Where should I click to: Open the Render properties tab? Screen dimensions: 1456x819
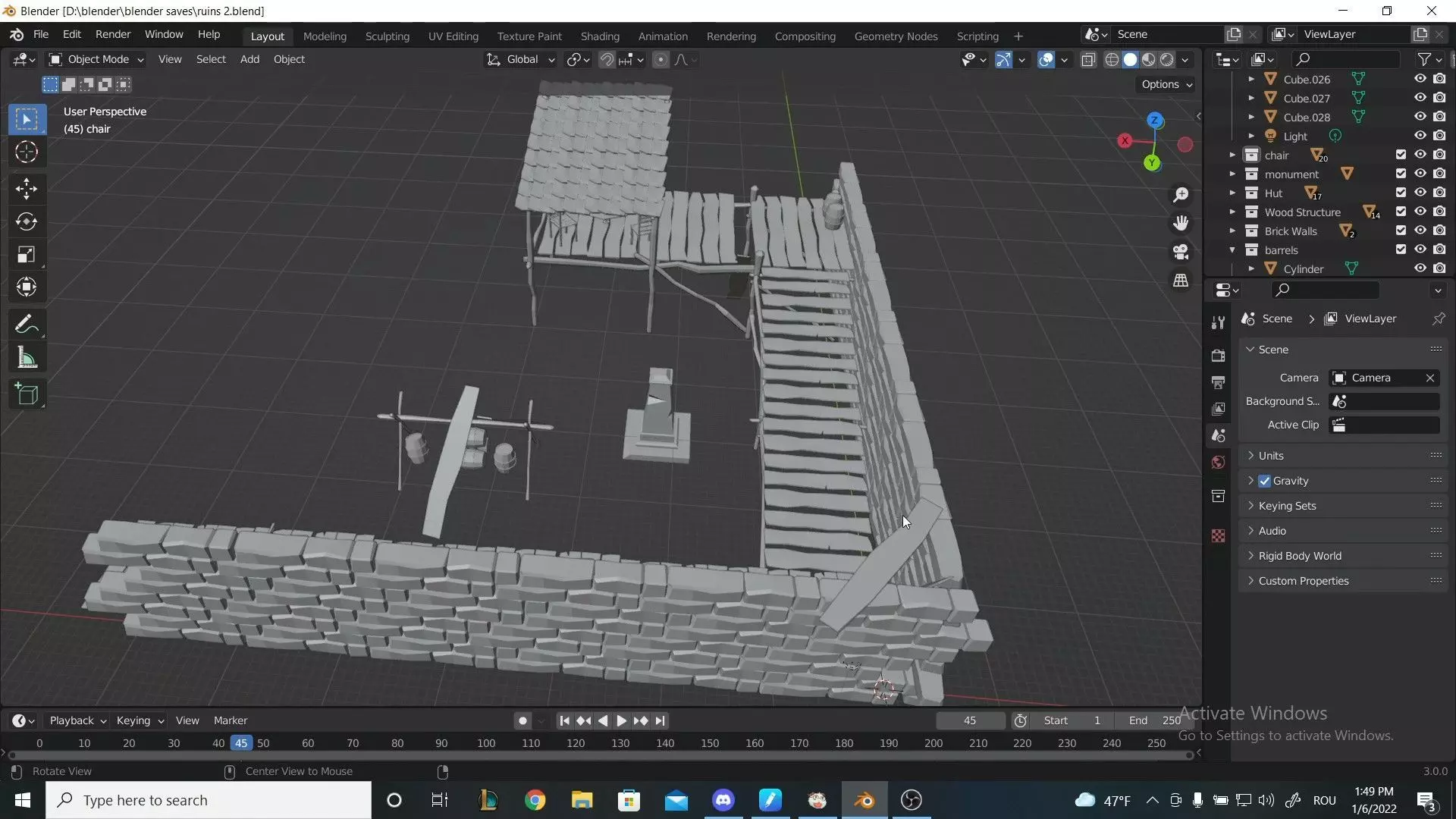[x=1218, y=356]
